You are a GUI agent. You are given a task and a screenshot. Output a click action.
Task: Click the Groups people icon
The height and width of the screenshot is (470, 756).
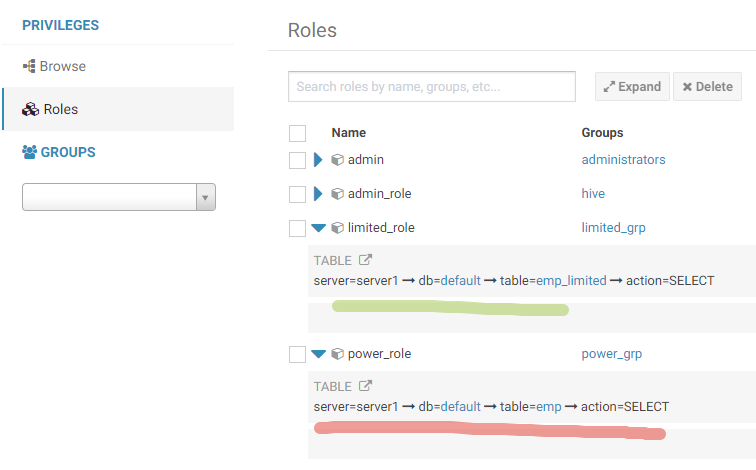pos(29,153)
